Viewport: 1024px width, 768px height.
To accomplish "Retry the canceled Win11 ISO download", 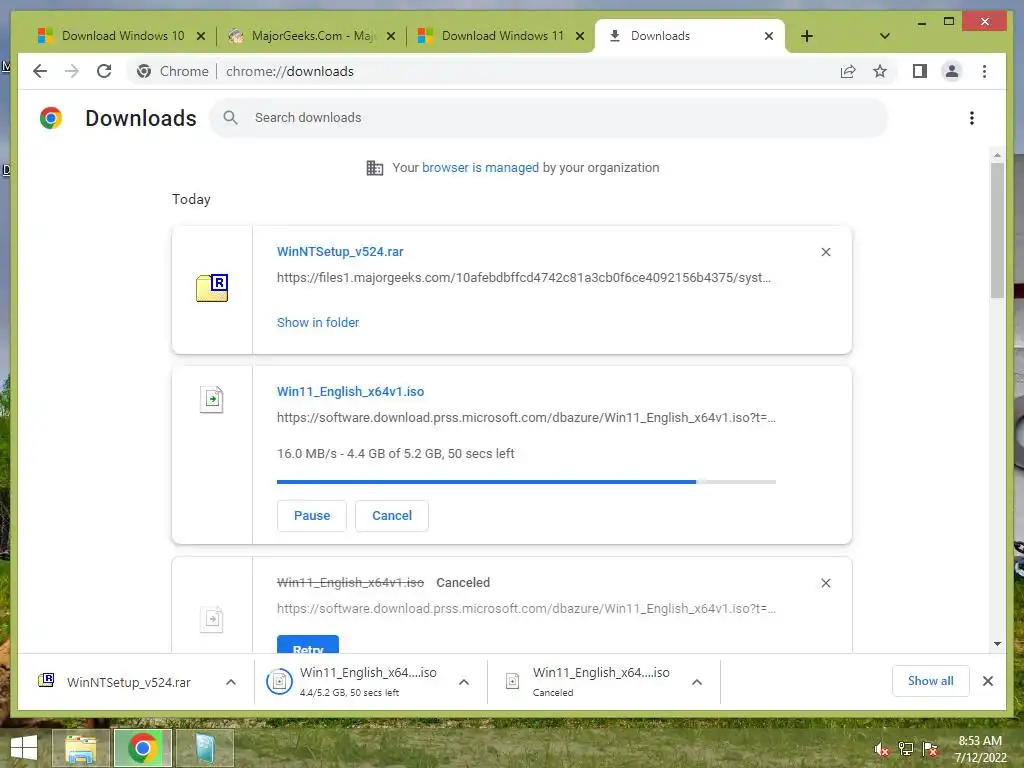I will [308, 645].
